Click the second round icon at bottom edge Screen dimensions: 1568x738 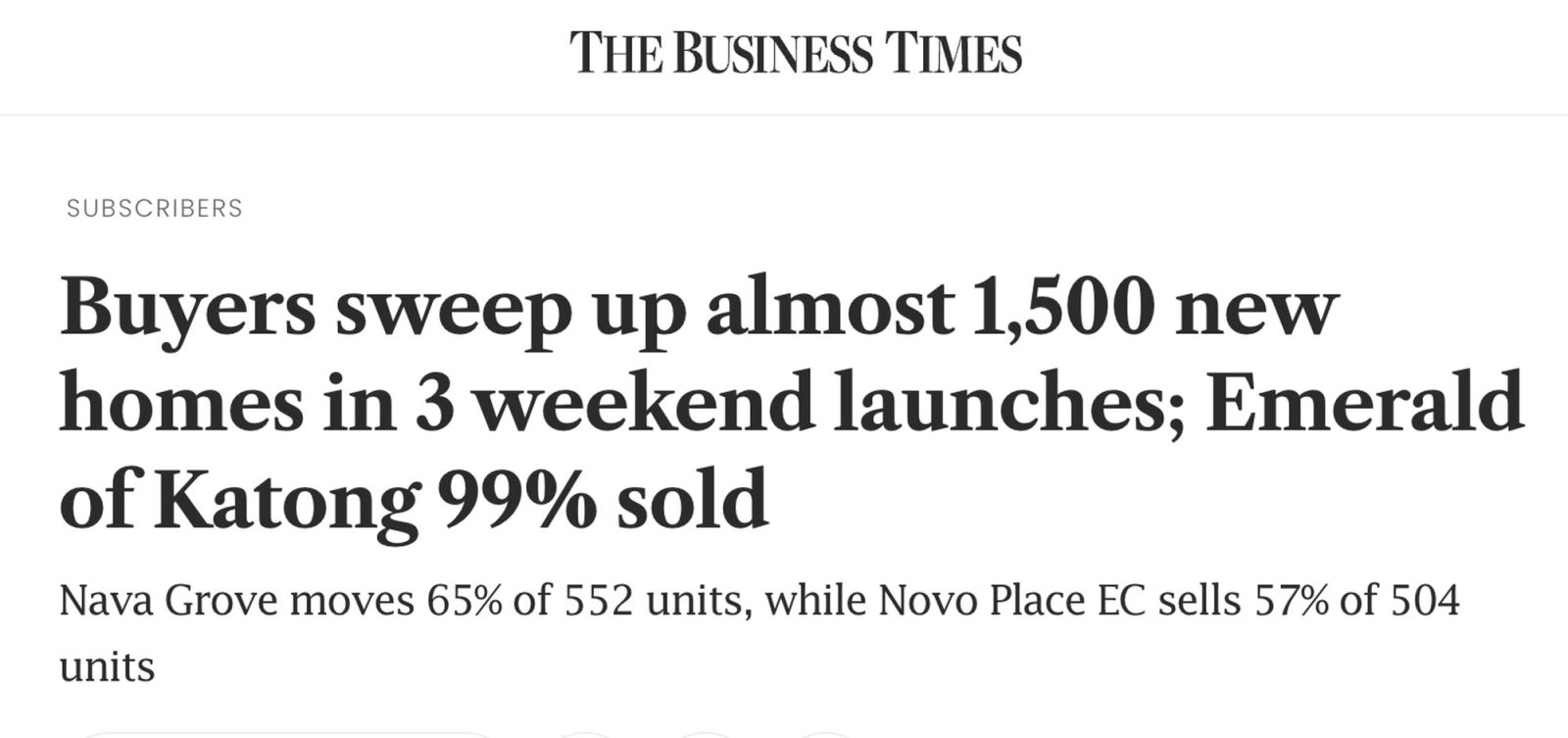706,735
